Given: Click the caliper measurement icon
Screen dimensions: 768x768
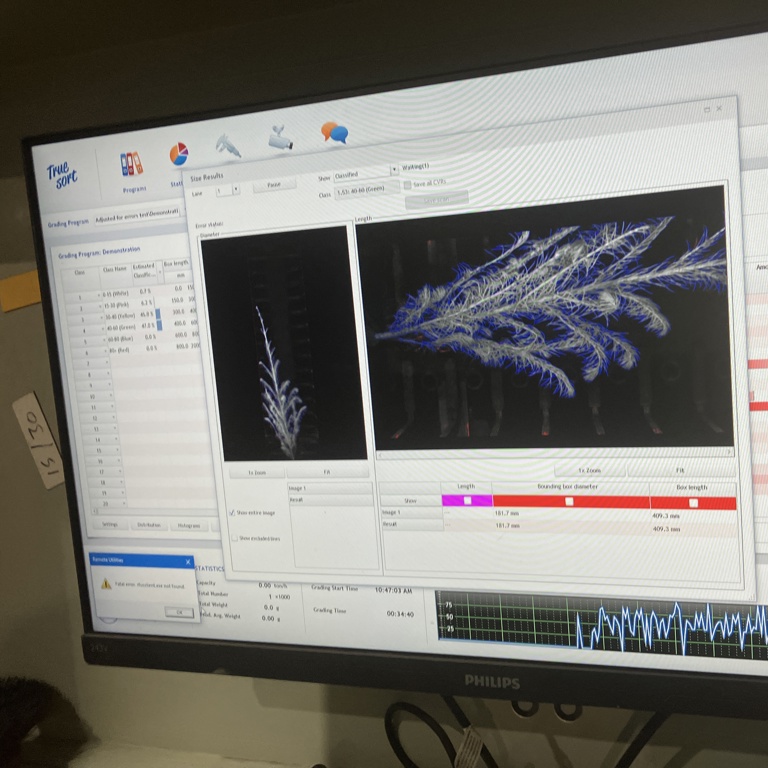Looking at the screenshot, I should [x=228, y=146].
